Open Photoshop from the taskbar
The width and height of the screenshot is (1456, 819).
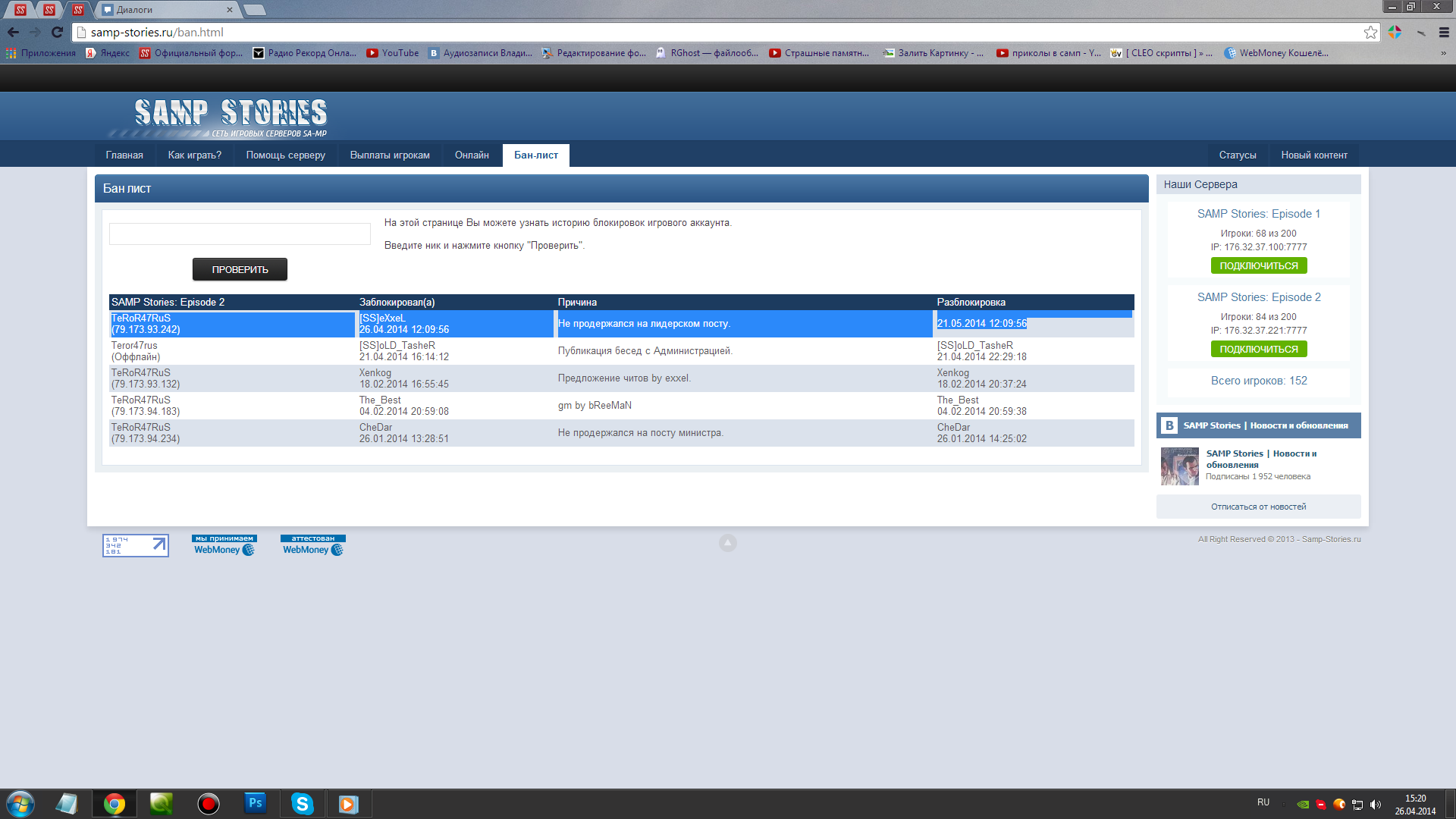tap(256, 804)
